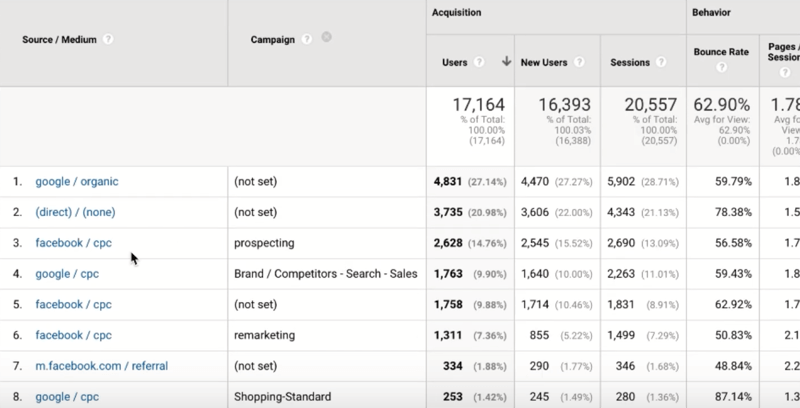Screen dimensions: 800x408
Task: Select new users value 1,714 in row 5
Action: pyautogui.click(x=535, y=304)
